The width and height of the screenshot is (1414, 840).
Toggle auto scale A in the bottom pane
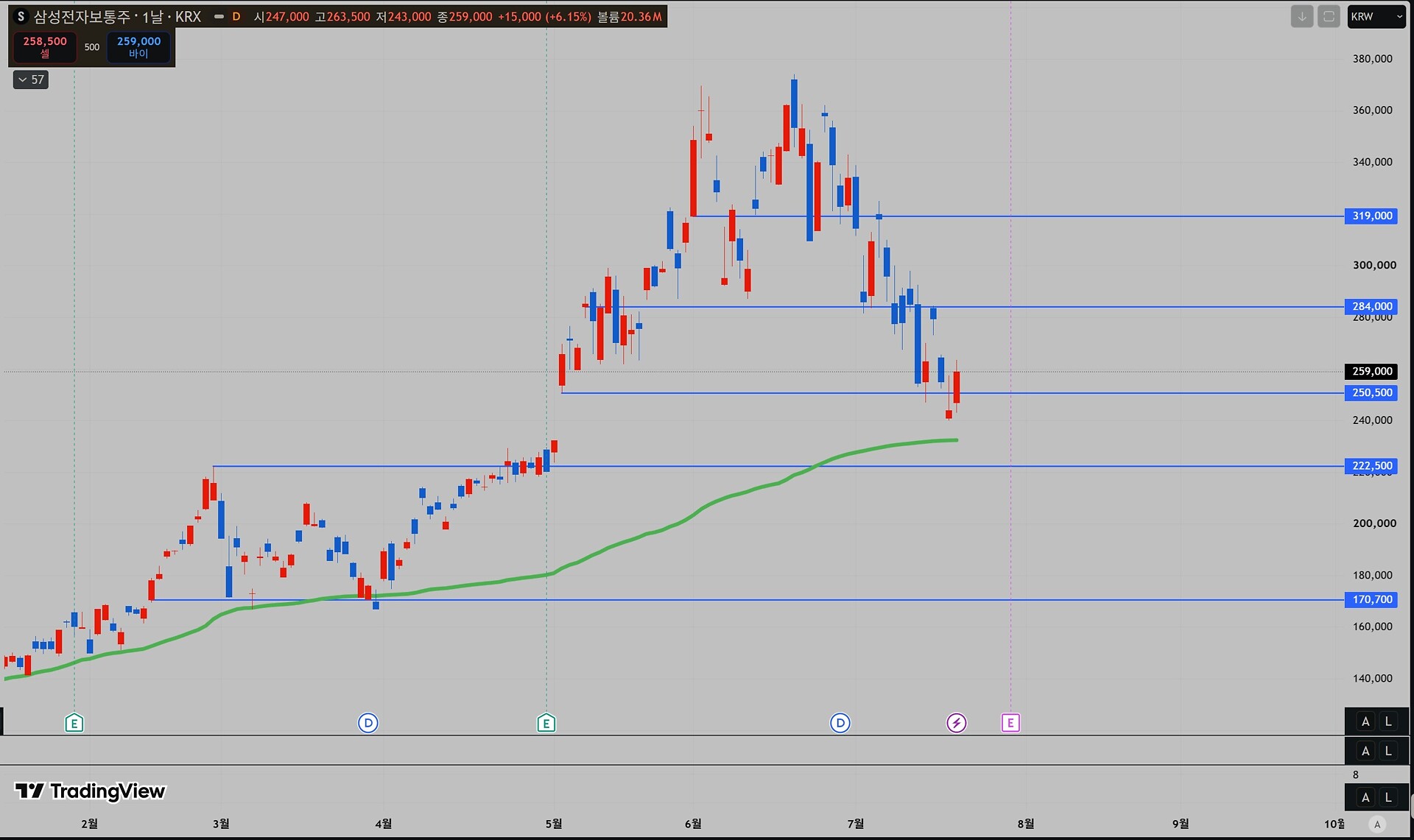pos(1365,797)
